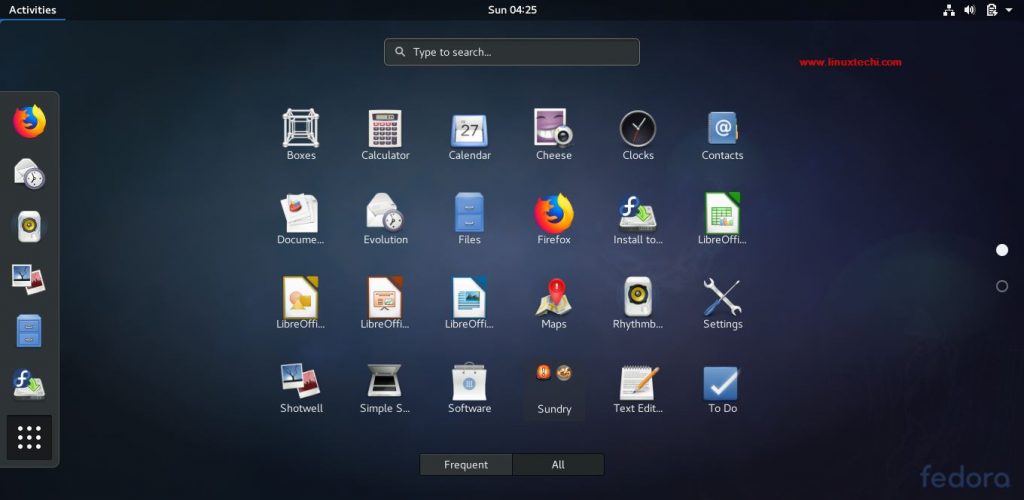Click Firefox in the dock
The width and height of the screenshot is (1024, 500).
point(29,121)
